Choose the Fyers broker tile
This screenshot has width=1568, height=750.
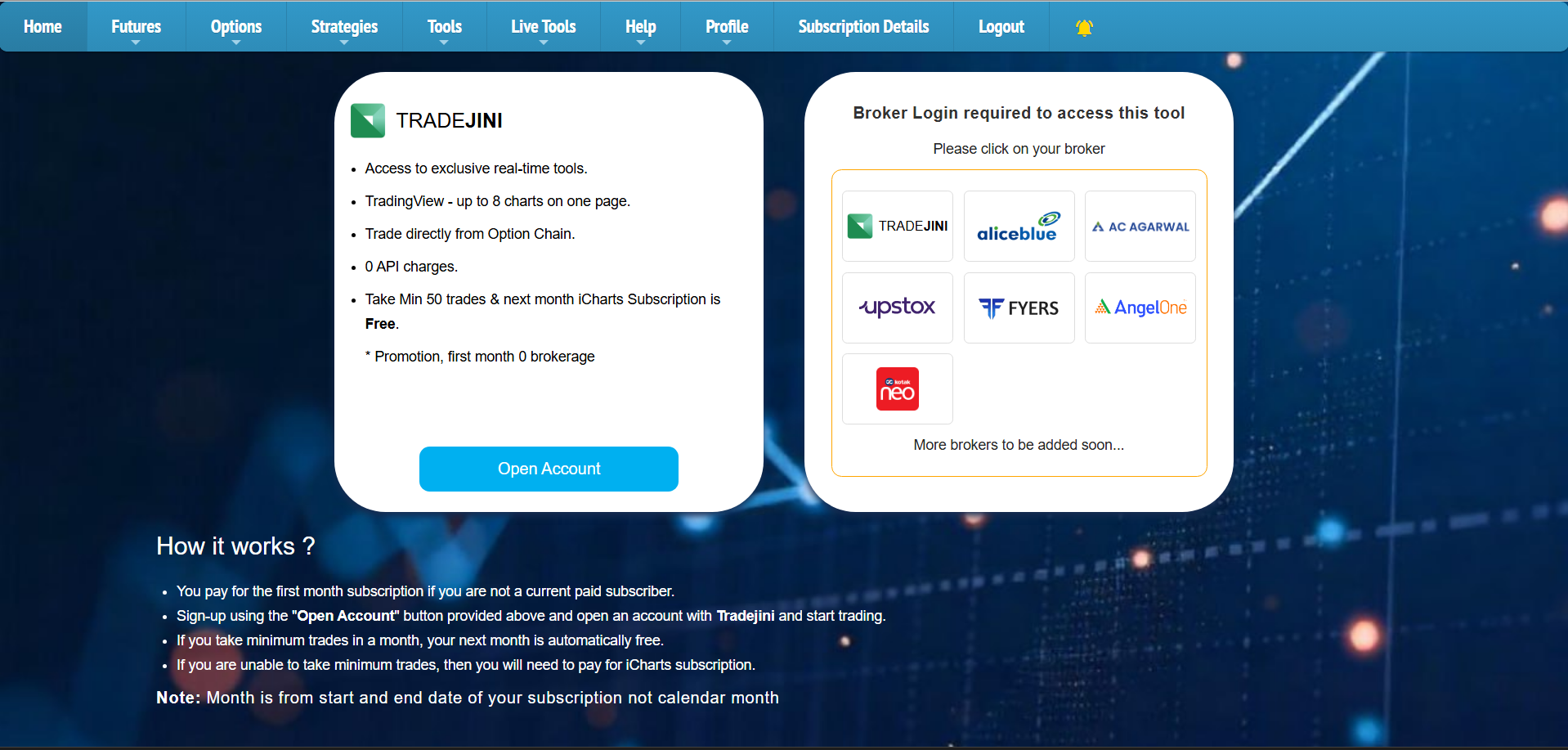1019,308
